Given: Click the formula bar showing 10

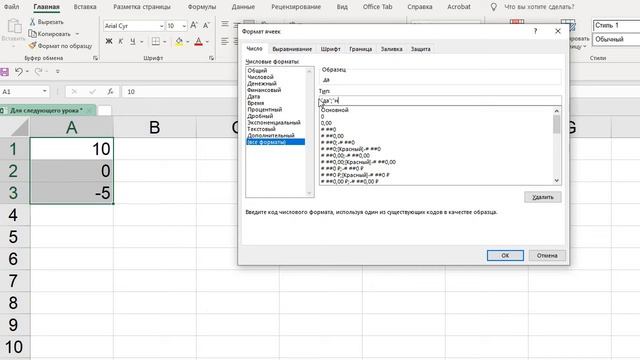Looking at the screenshot, I should [180, 91].
